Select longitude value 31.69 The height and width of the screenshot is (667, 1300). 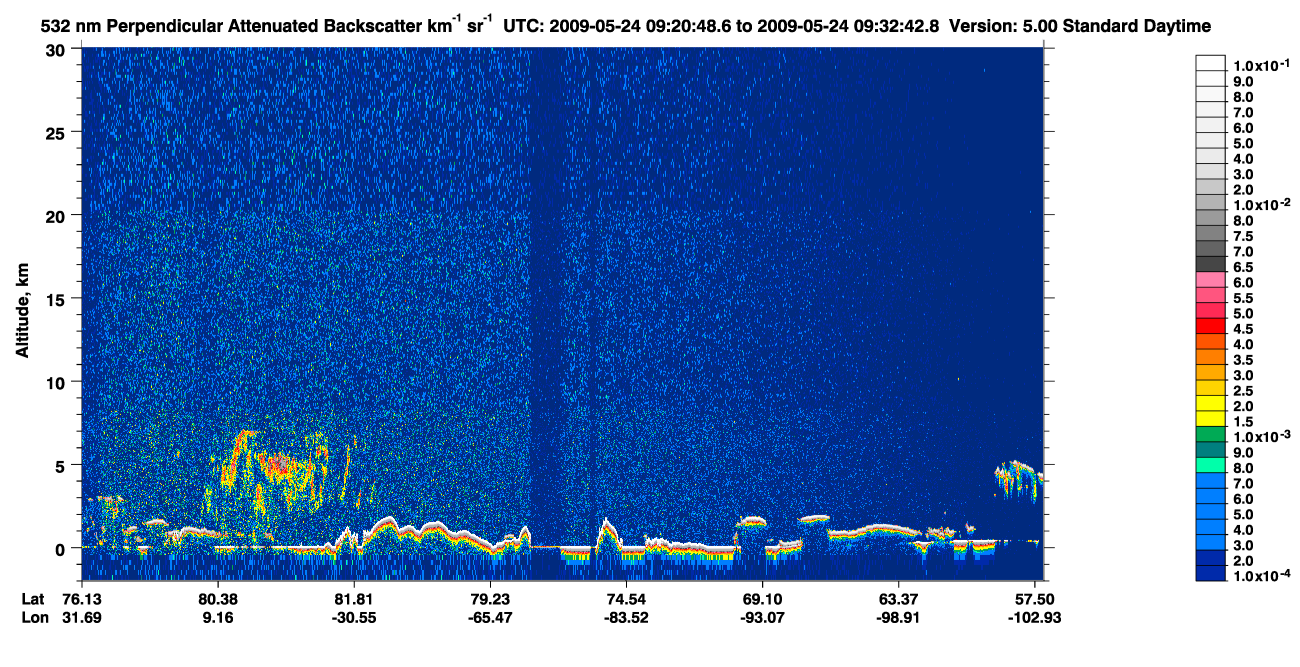pyautogui.click(x=82, y=617)
